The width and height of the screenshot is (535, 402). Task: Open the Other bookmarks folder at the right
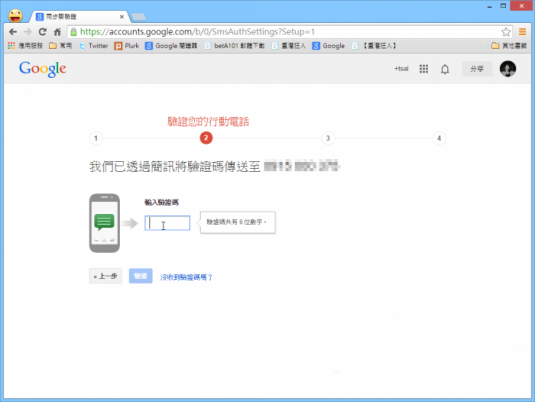509,45
